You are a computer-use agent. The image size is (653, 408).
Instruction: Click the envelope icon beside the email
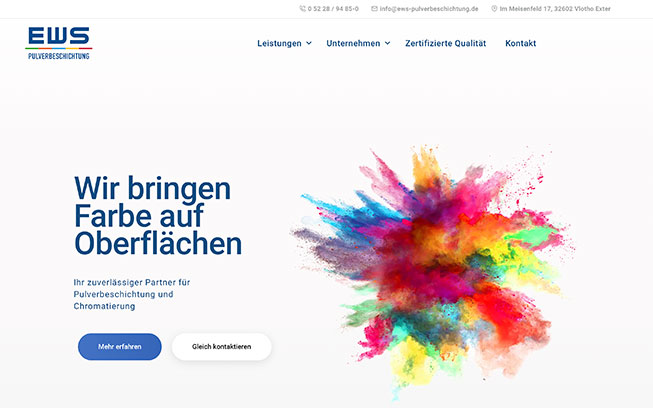click(x=374, y=9)
